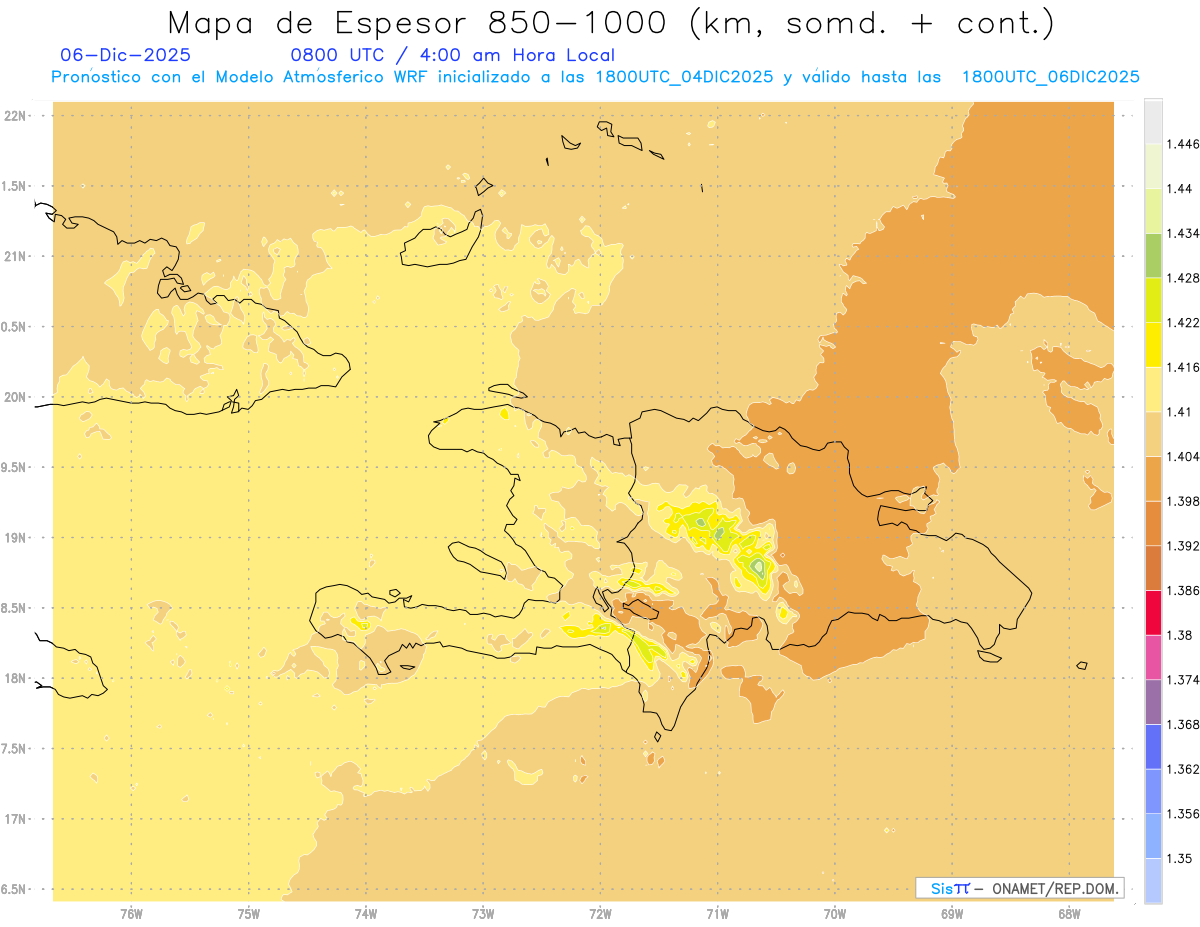1200x927 pixels.
Task: Click the '74W' longitude label
Action: (x=366, y=913)
